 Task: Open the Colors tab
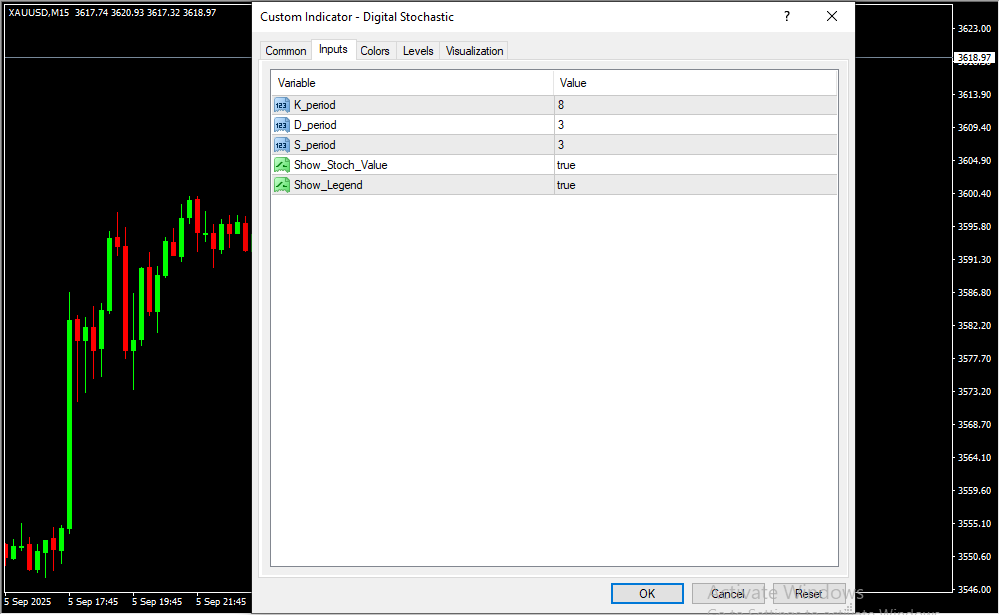375,51
